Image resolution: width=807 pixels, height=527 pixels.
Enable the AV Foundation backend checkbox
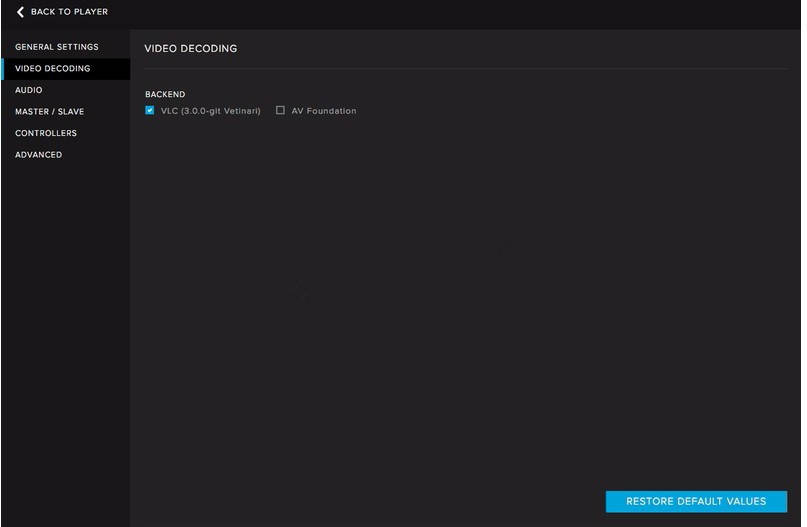280,111
